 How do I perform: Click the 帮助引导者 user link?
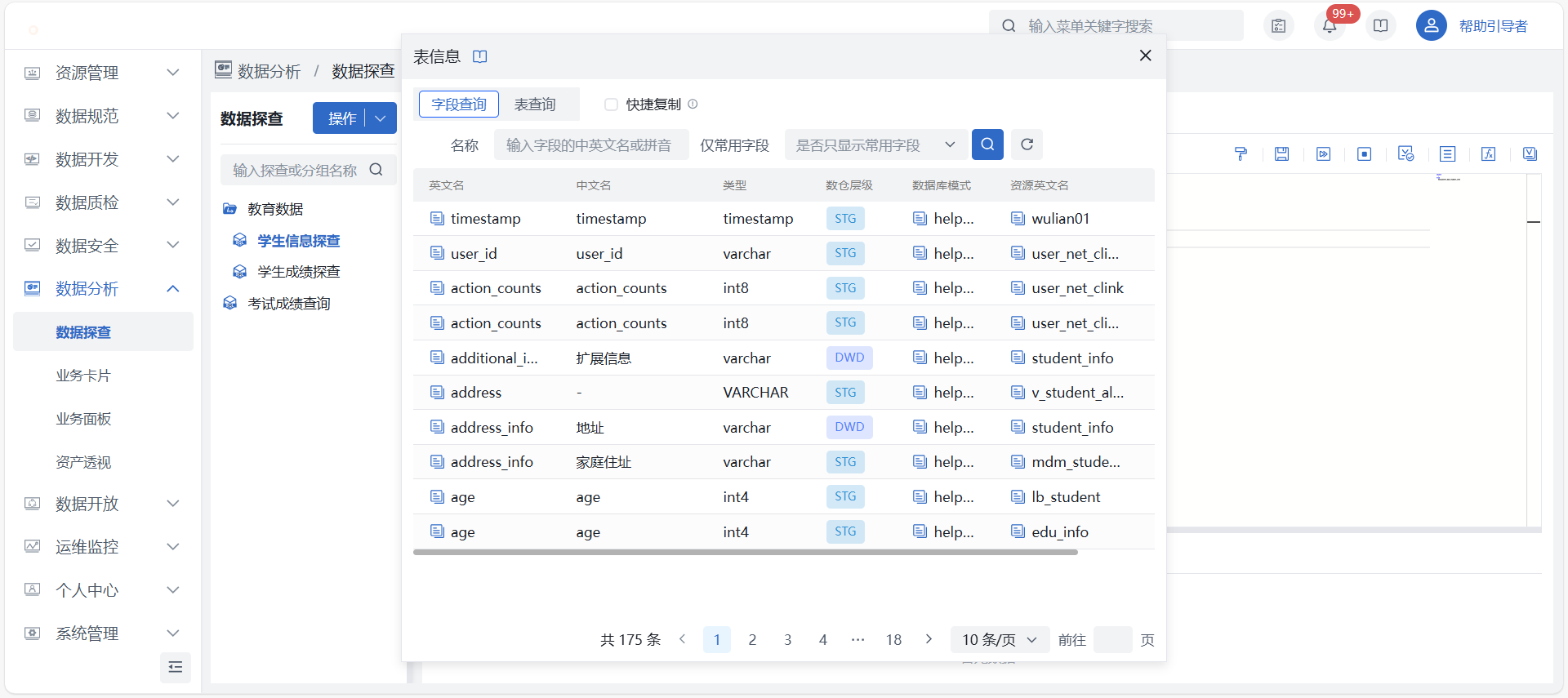pos(1493,26)
